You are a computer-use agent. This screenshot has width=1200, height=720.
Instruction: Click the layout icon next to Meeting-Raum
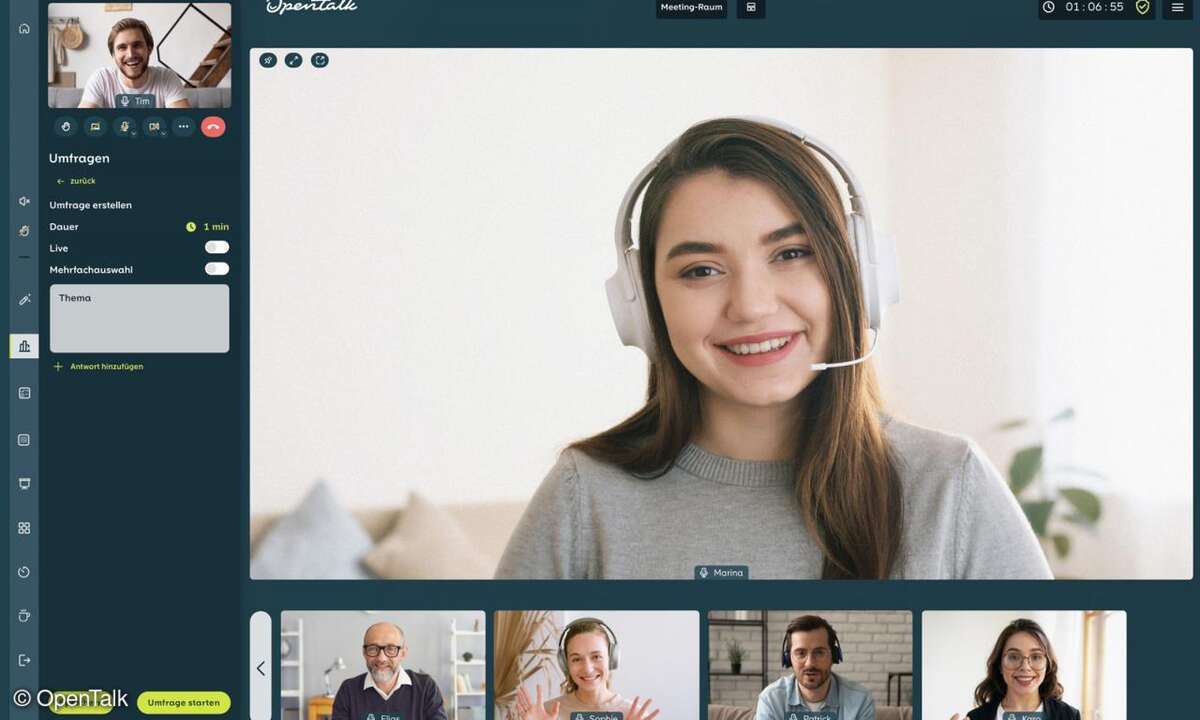coord(751,7)
